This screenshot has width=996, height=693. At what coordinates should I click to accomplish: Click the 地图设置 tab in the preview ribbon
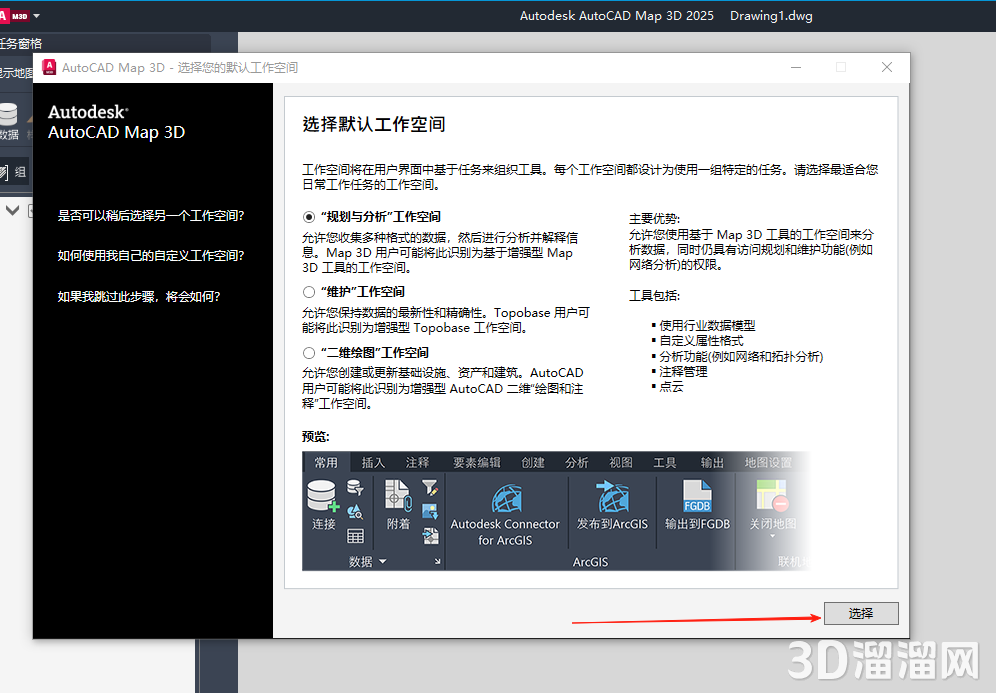(x=768, y=462)
